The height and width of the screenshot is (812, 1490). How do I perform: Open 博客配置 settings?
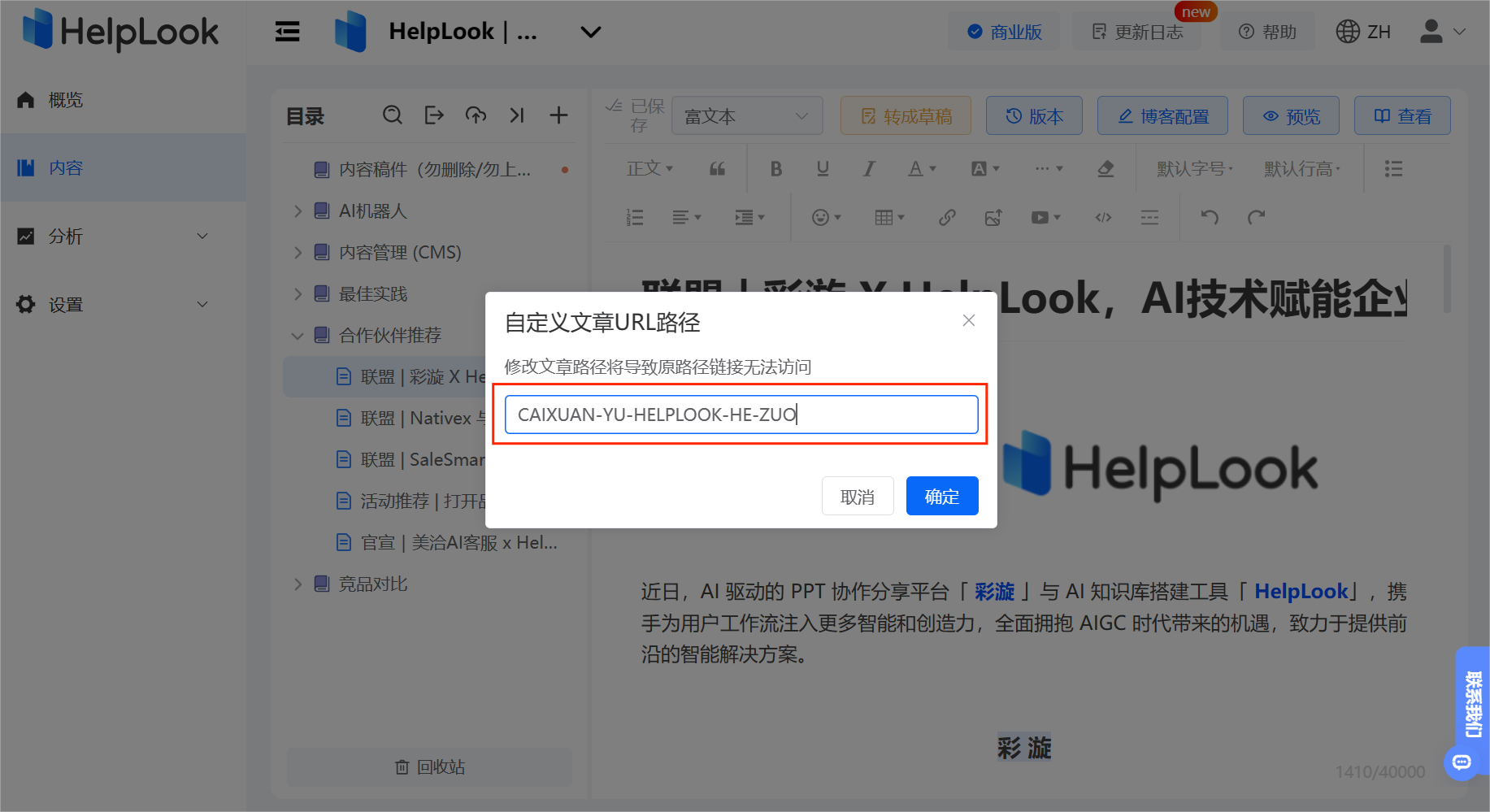tap(1162, 115)
